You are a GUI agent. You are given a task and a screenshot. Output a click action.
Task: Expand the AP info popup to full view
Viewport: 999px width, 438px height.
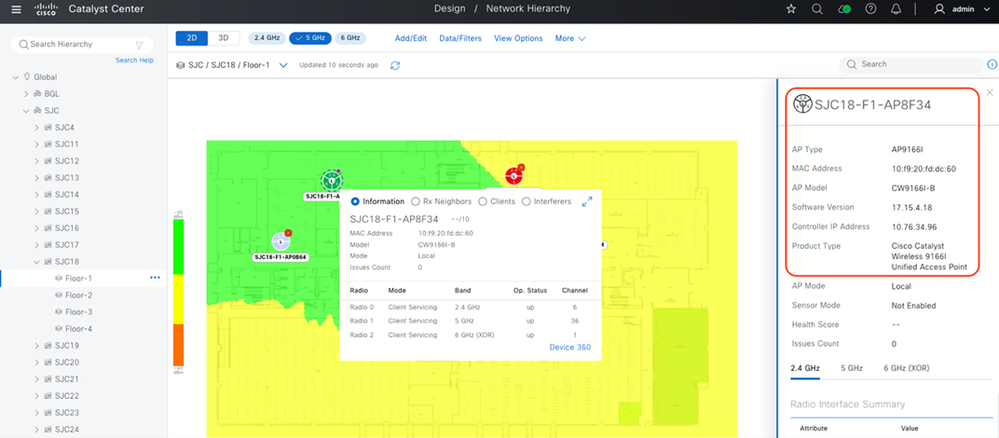pos(587,201)
